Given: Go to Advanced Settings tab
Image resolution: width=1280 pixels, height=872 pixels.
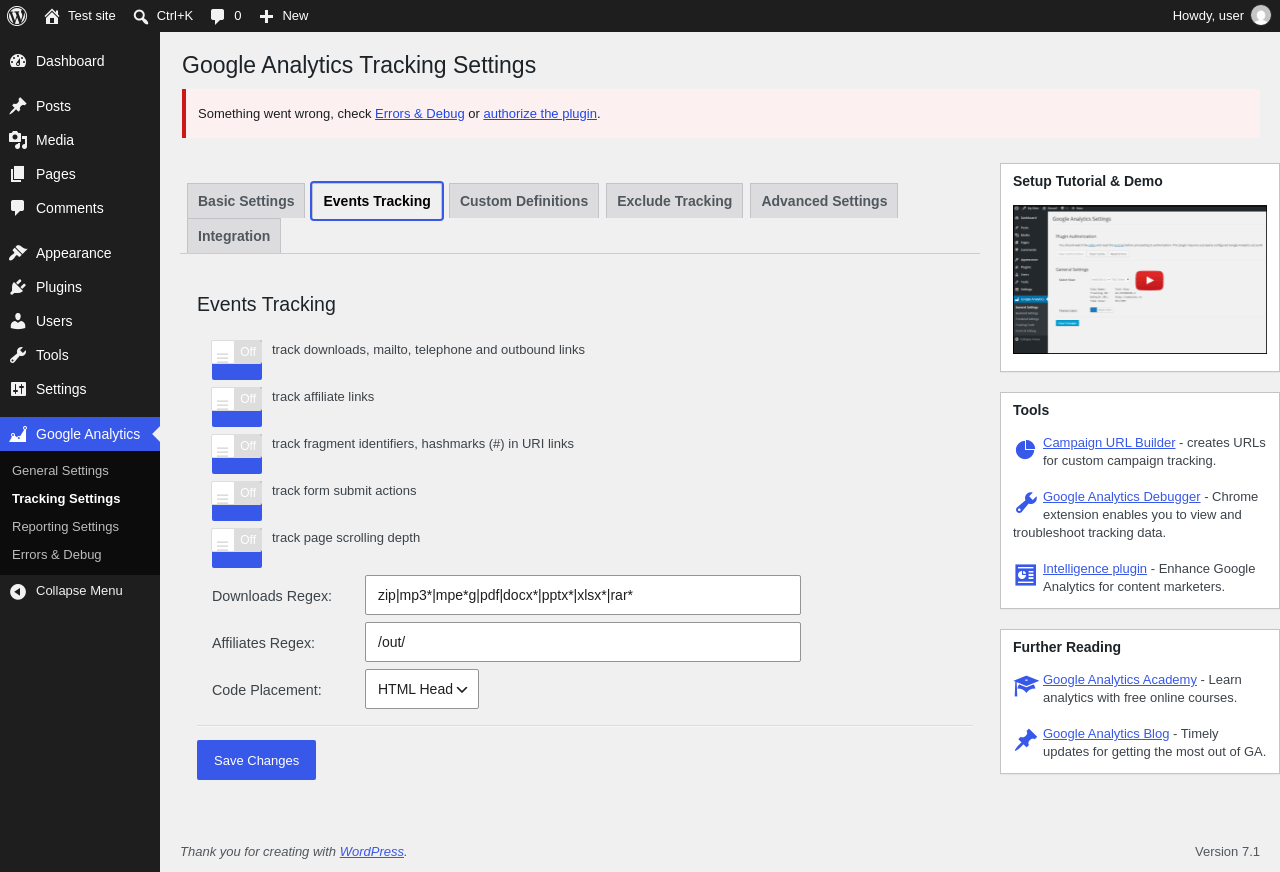Looking at the screenshot, I should (824, 201).
